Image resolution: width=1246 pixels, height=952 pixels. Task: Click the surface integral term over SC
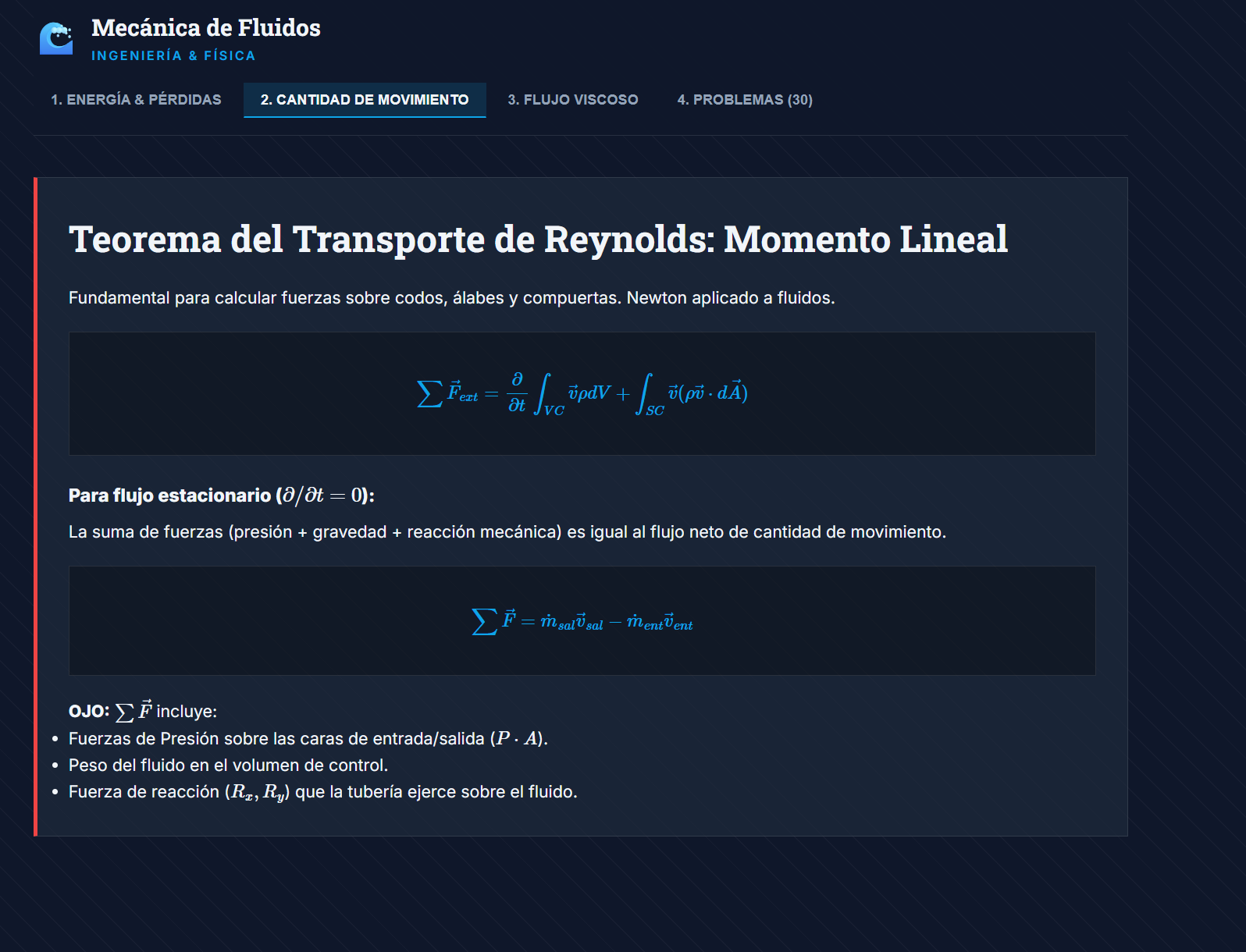pyautogui.click(x=692, y=394)
